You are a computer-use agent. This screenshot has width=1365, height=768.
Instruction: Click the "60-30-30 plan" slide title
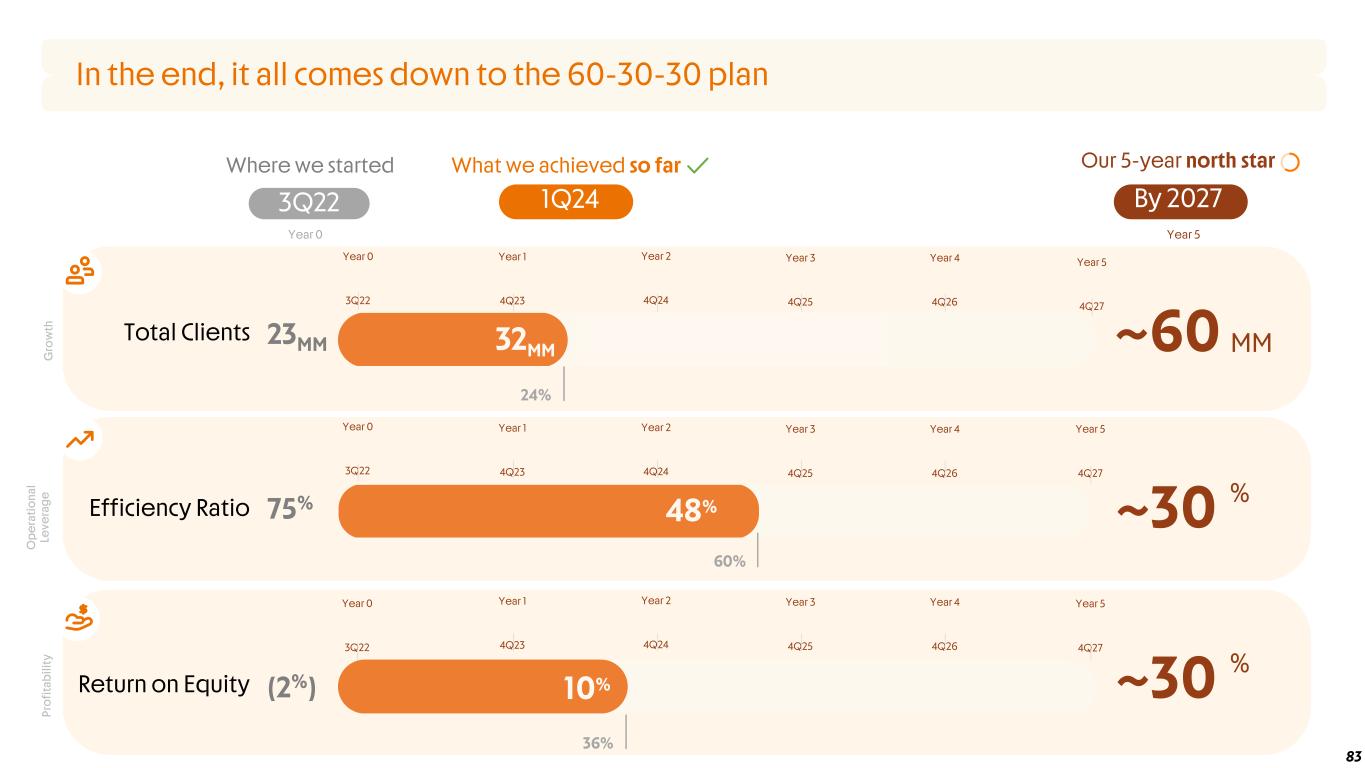point(422,75)
